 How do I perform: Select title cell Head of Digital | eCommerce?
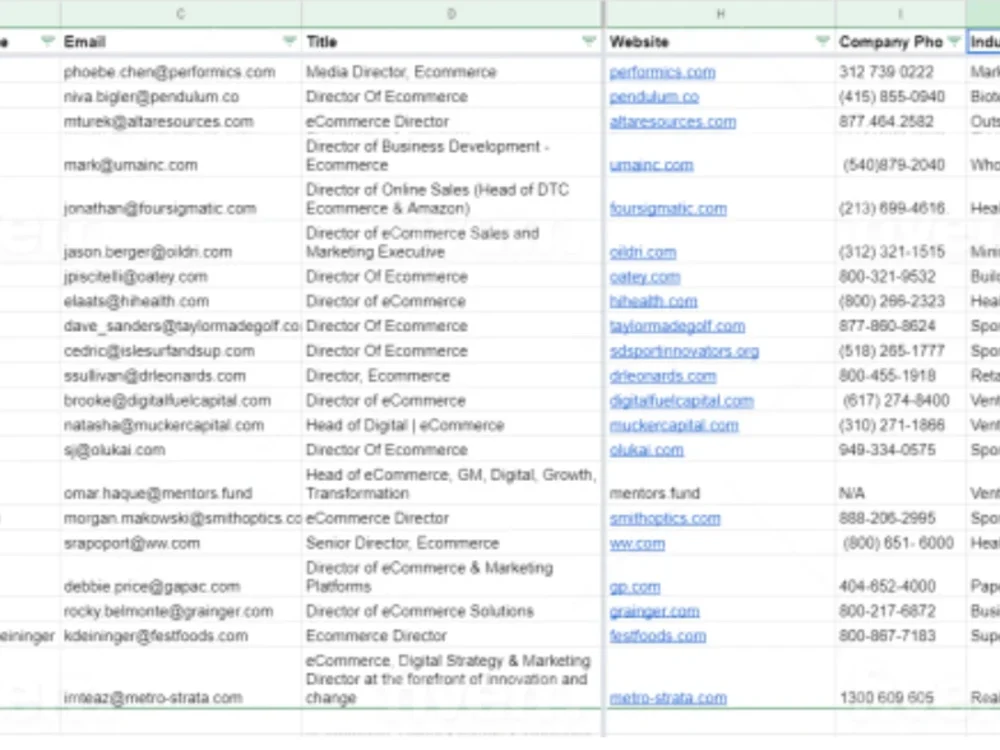tap(452, 425)
